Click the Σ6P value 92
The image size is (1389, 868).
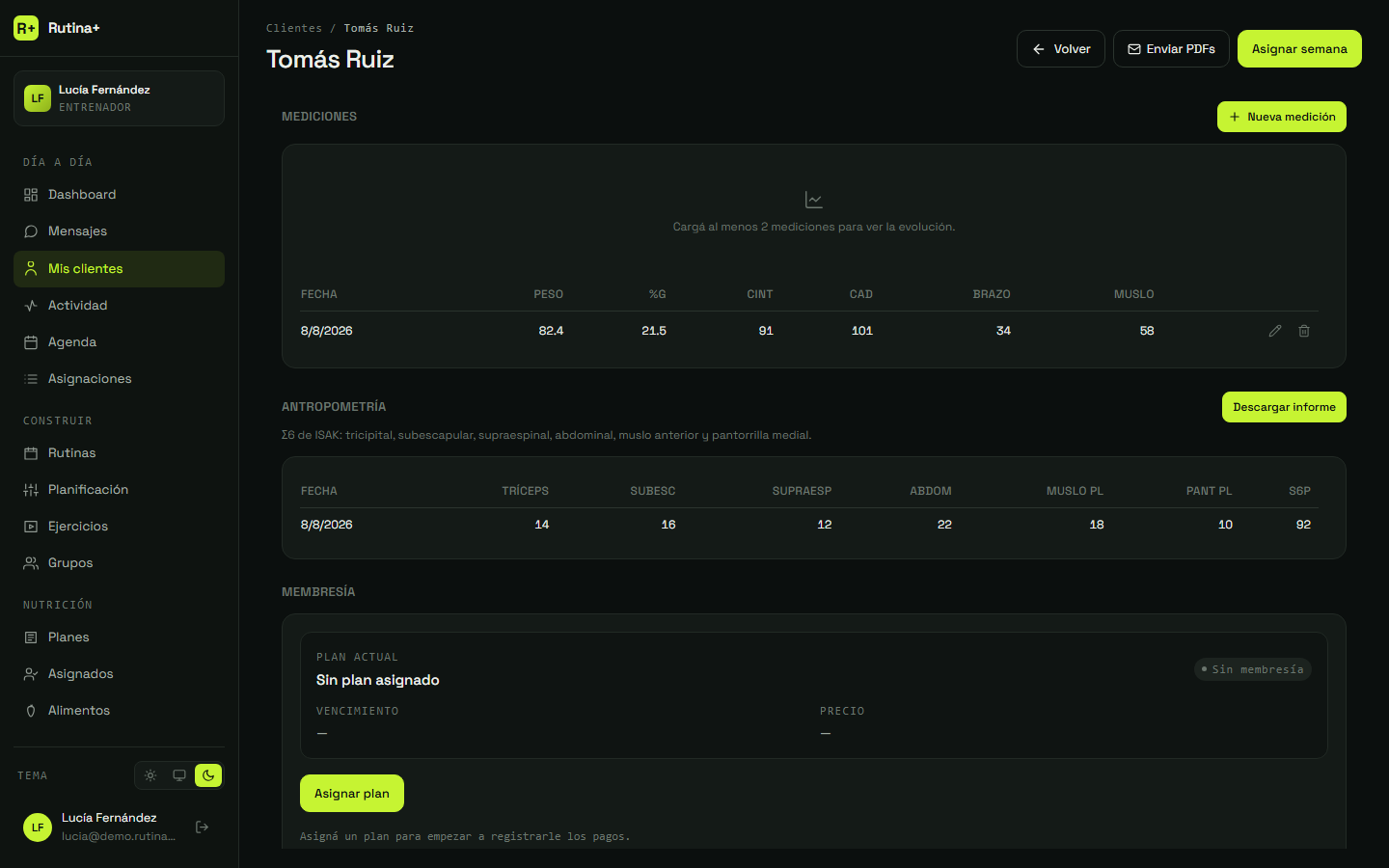(1303, 525)
